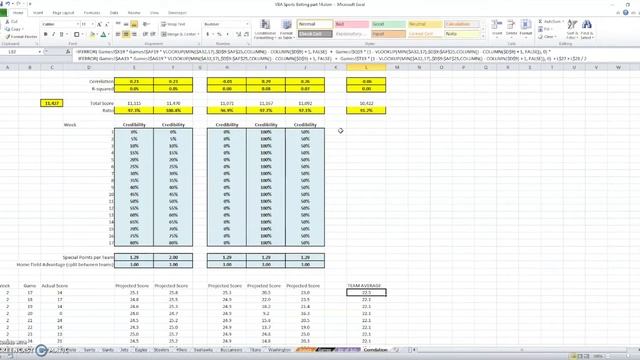
Task: Click Decrease Decimal icon
Action: pos(247,34)
